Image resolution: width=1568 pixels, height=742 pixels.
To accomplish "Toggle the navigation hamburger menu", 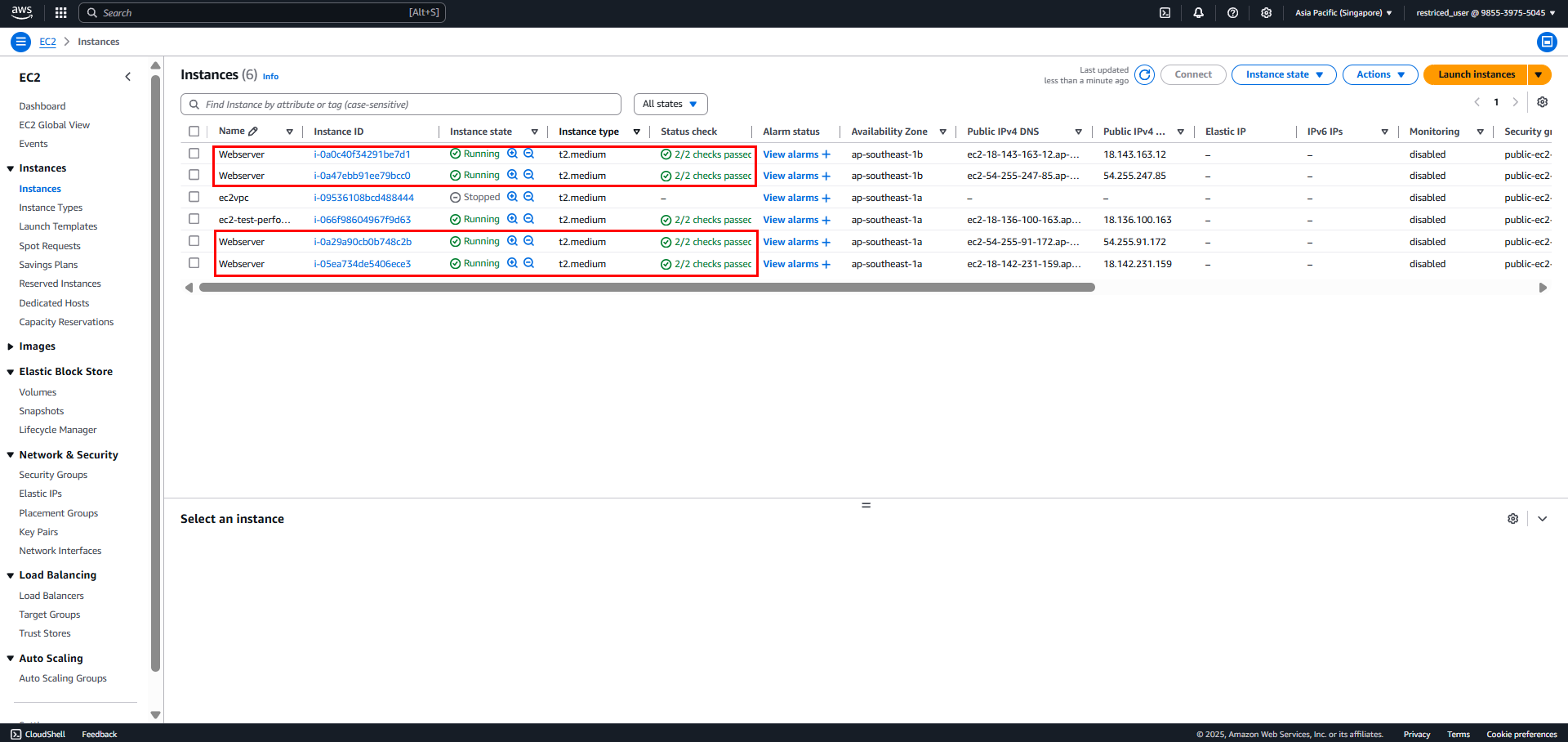I will (x=21, y=42).
